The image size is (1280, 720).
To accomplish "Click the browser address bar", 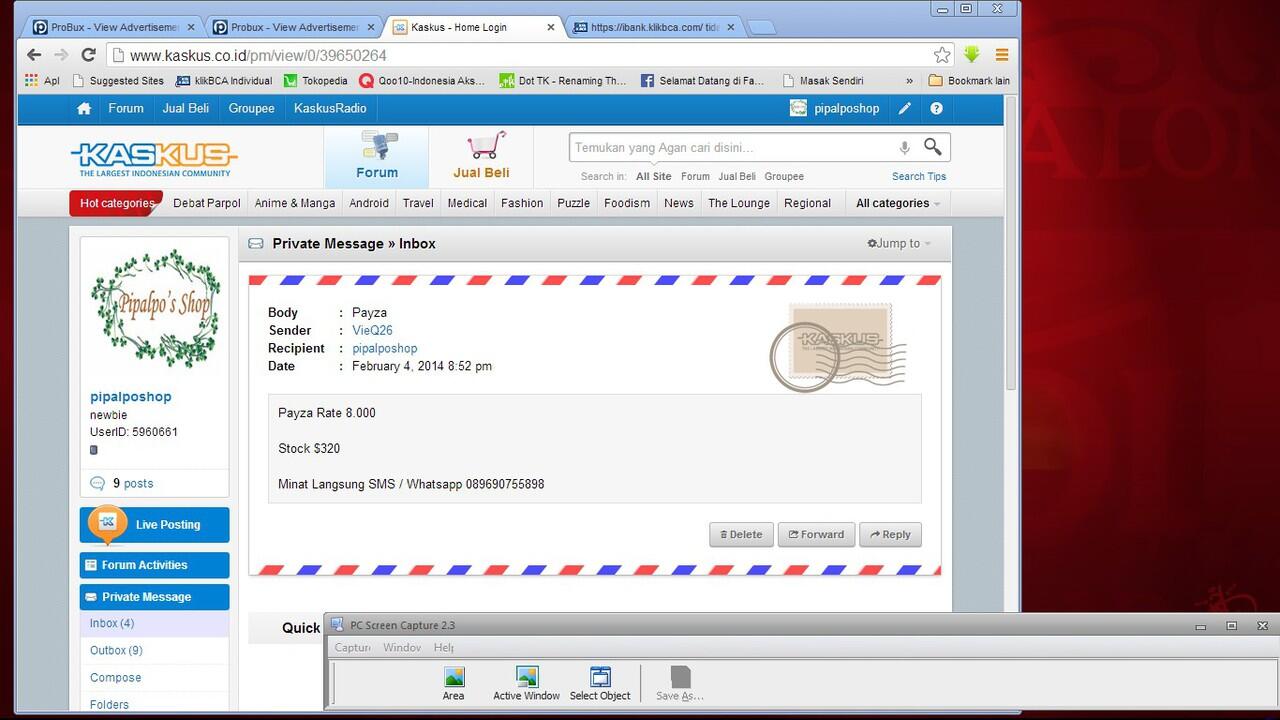I will (530, 55).
